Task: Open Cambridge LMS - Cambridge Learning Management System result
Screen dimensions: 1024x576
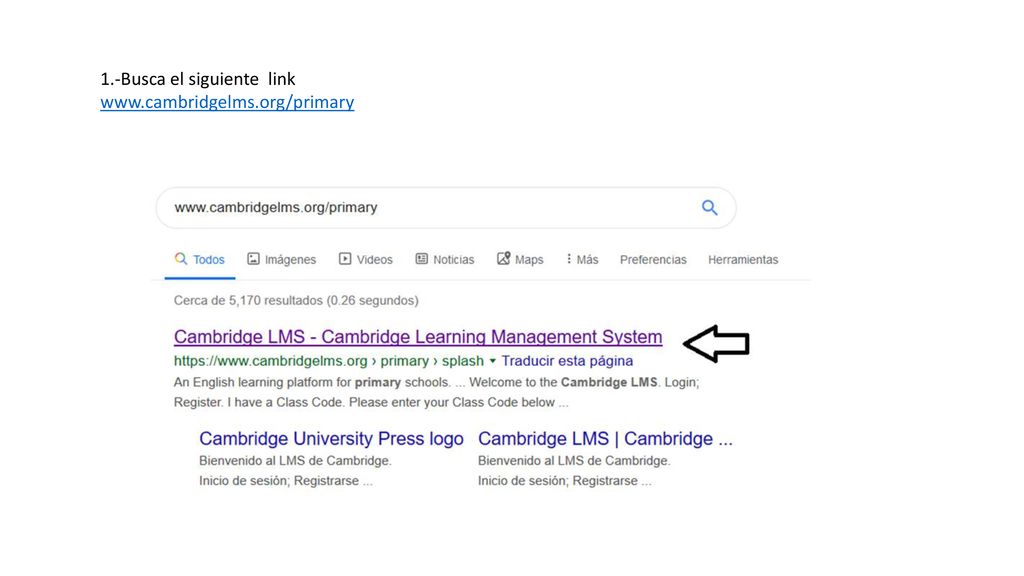Action: 418,336
